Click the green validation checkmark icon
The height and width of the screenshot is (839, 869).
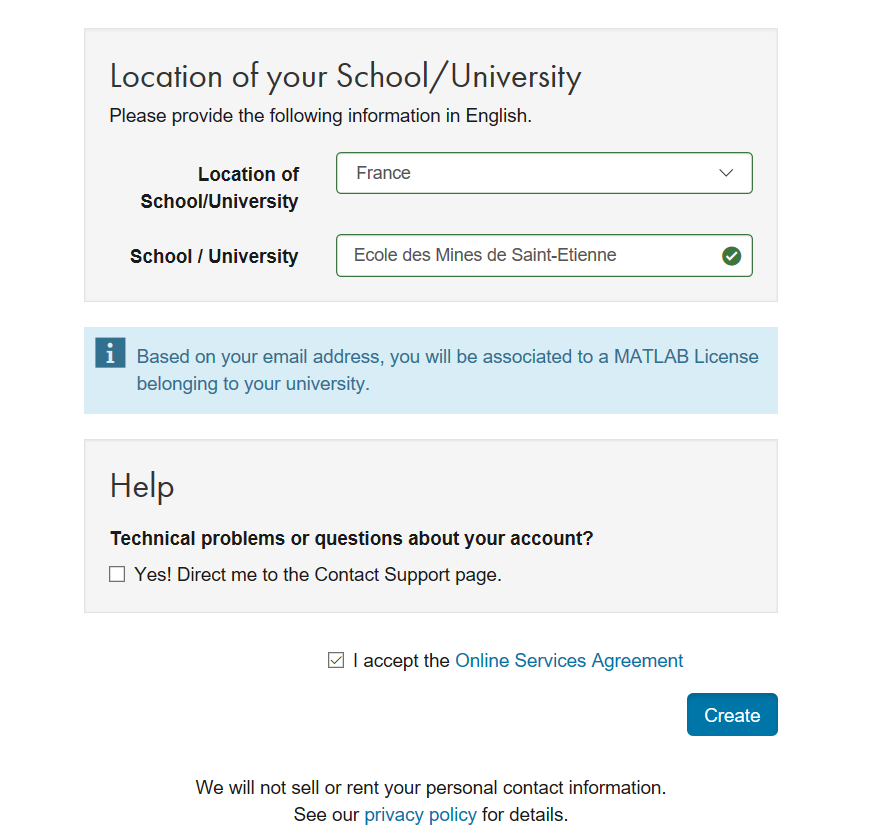click(731, 256)
